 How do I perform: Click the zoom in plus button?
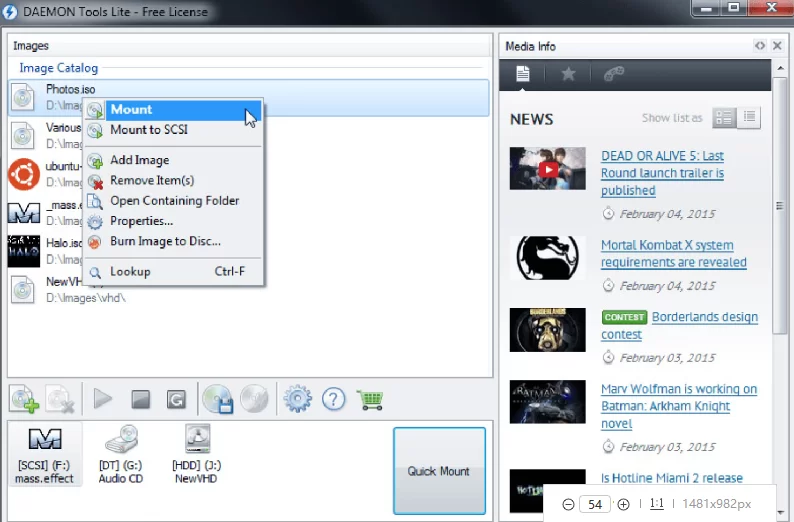[623, 504]
